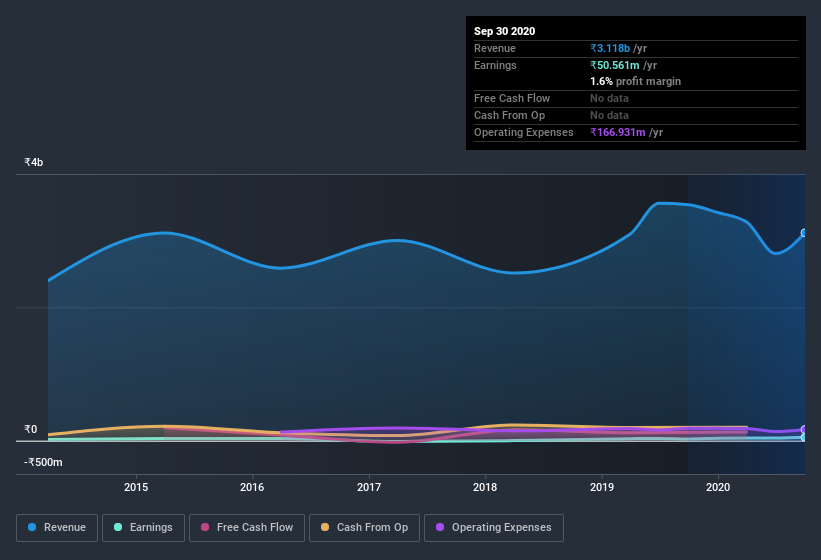Toggle the Earnings legend button
The width and height of the screenshot is (821, 560).
pos(143,528)
